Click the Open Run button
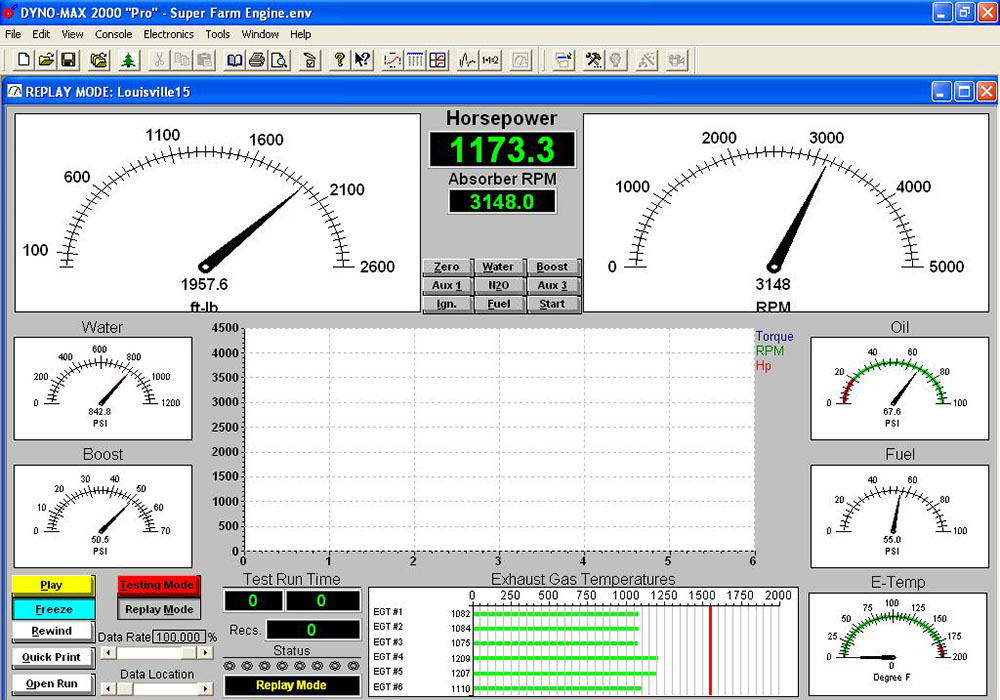 pos(53,683)
